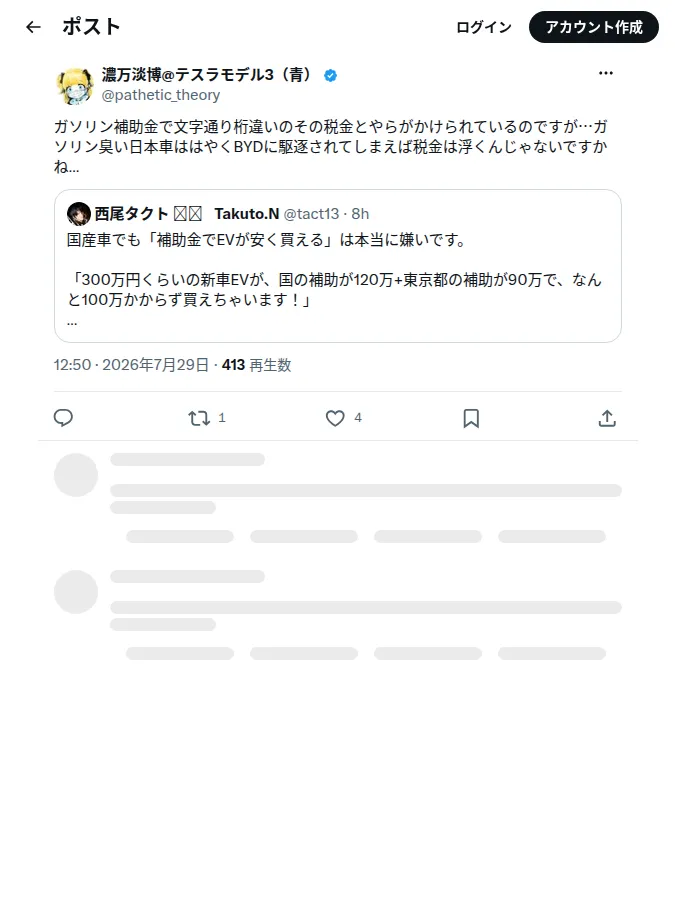Click quoted author's small avatar
The height and width of the screenshot is (900, 675).
(x=79, y=214)
